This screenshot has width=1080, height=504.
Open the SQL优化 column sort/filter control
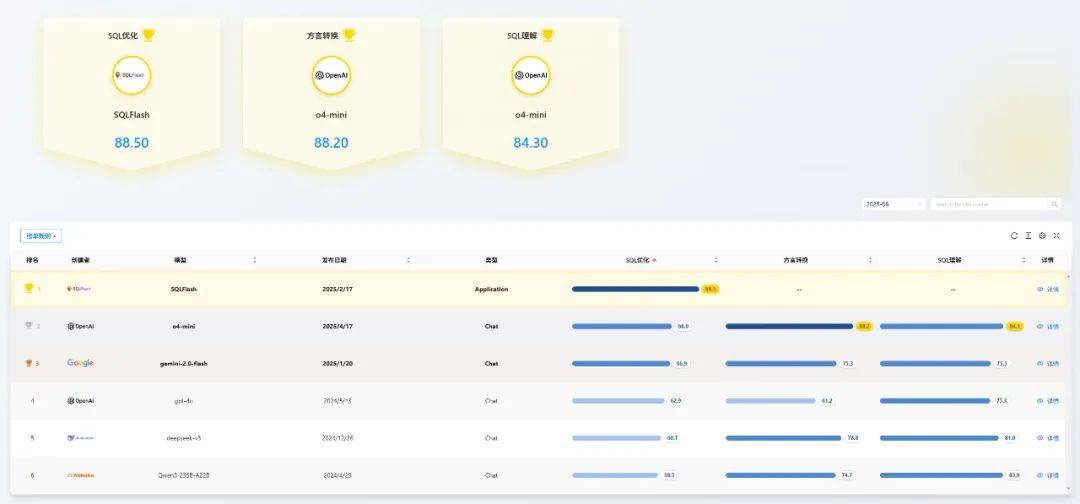coord(716,260)
